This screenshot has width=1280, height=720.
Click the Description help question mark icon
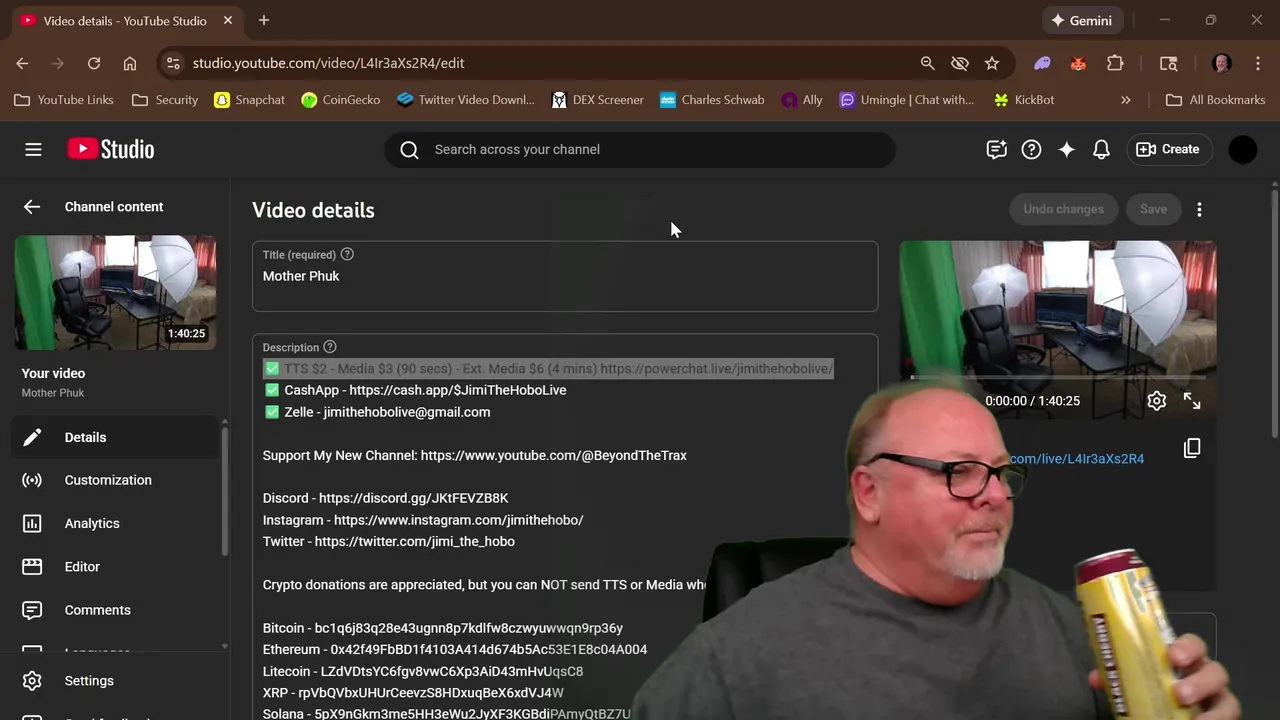click(x=330, y=347)
